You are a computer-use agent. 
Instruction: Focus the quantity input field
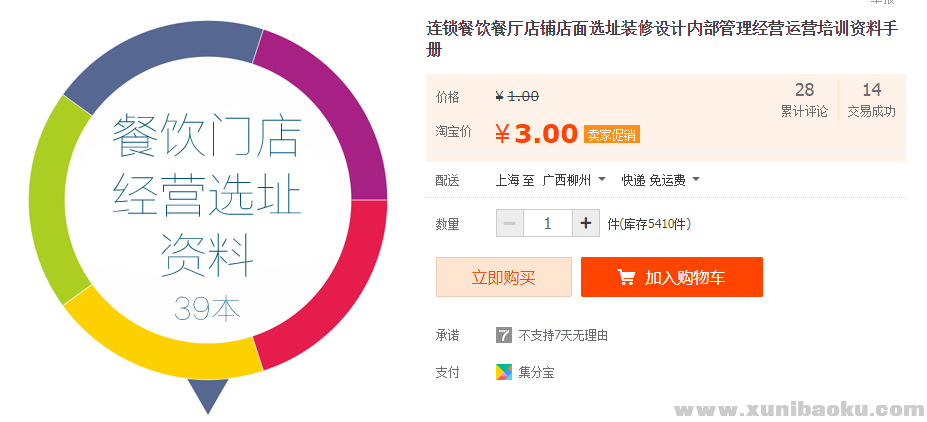(547, 223)
